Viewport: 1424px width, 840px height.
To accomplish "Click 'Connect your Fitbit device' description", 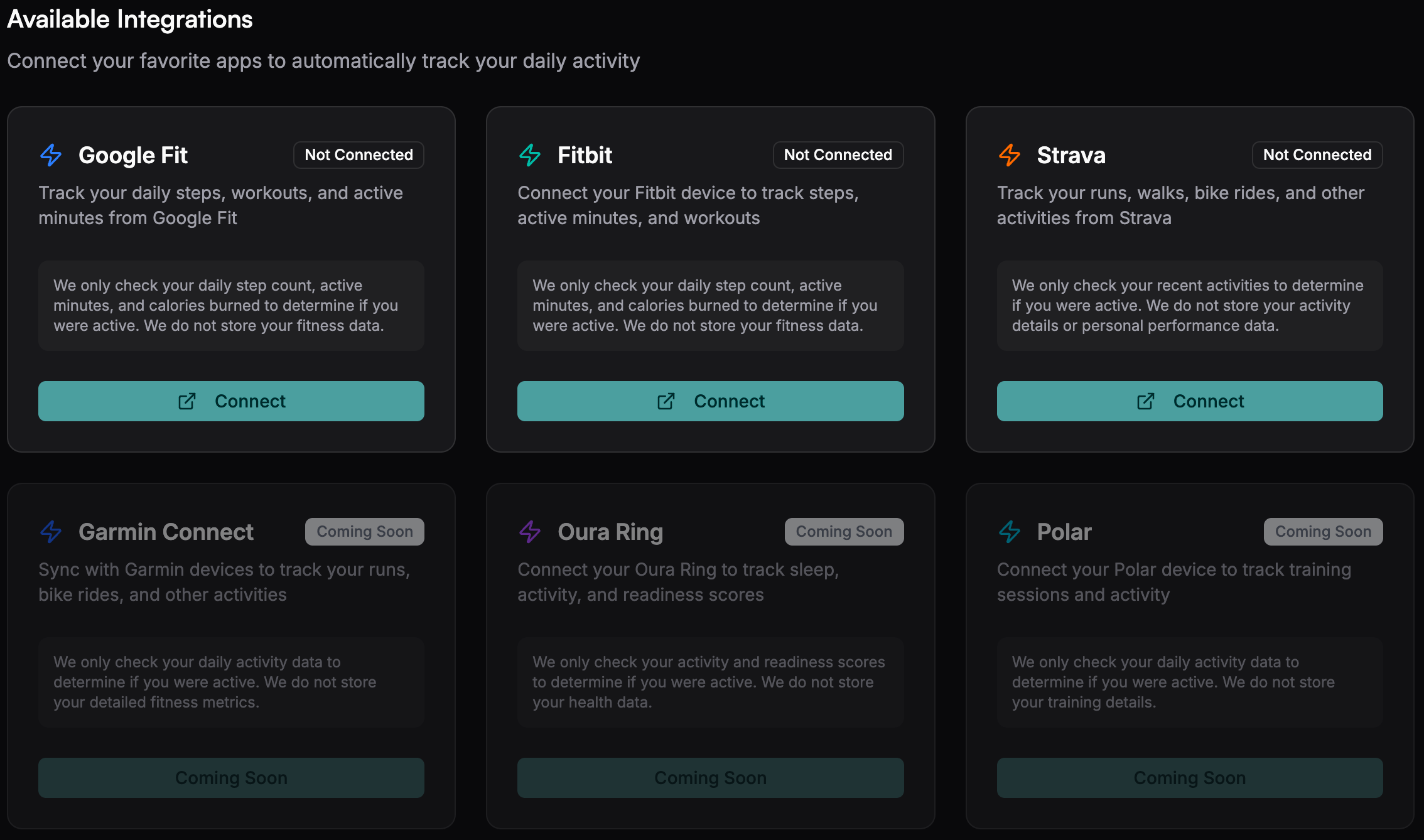I will point(688,205).
